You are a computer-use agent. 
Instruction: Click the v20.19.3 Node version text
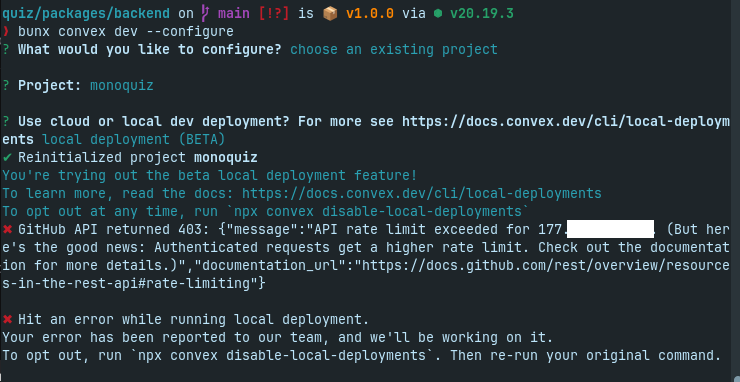tap(482, 14)
